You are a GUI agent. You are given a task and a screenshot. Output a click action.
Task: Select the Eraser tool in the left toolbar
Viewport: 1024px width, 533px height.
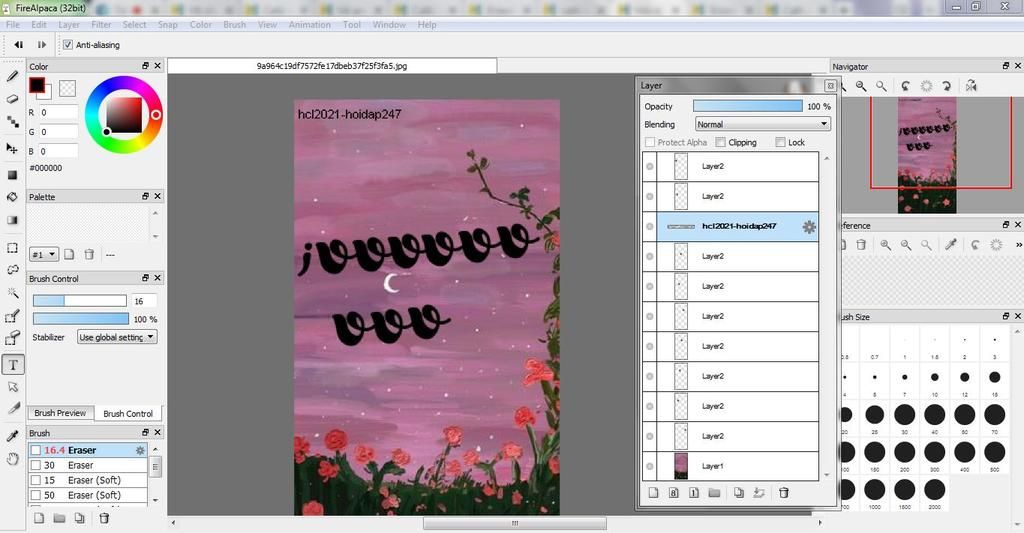pos(12,99)
